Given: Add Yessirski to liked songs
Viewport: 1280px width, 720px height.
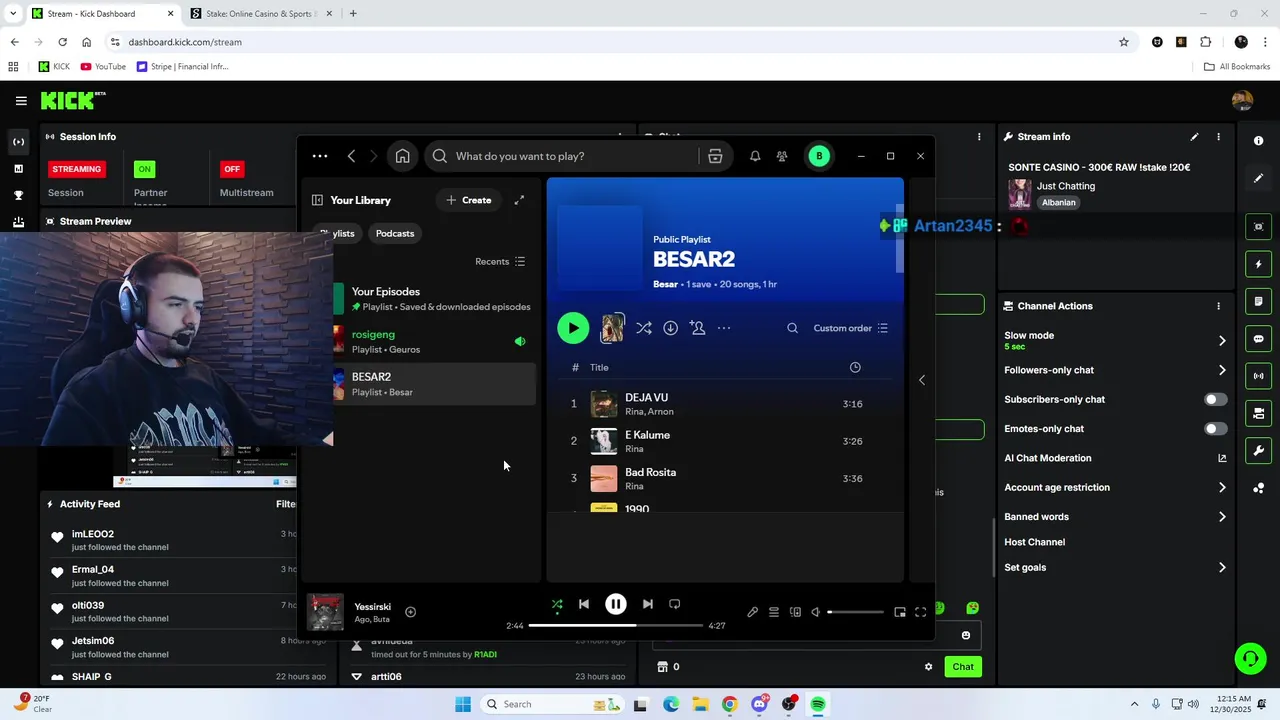Looking at the screenshot, I should pyautogui.click(x=410, y=612).
